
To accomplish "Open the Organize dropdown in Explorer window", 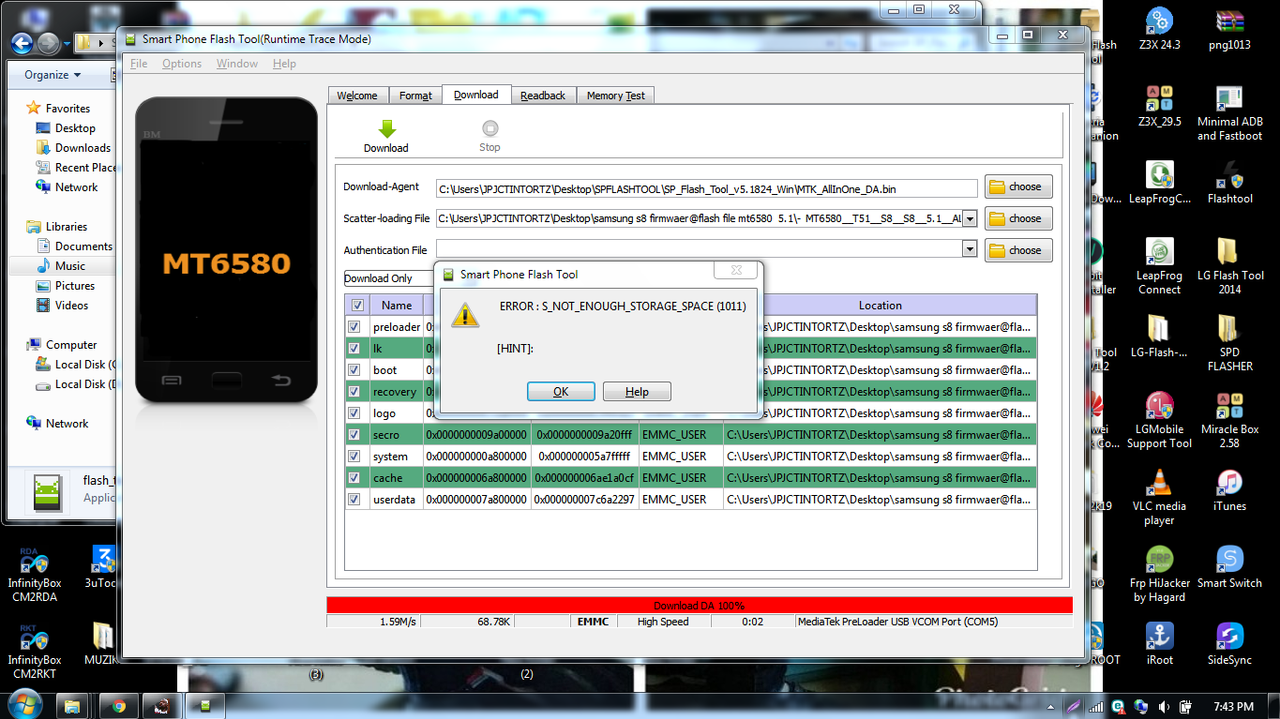I will [x=53, y=75].
